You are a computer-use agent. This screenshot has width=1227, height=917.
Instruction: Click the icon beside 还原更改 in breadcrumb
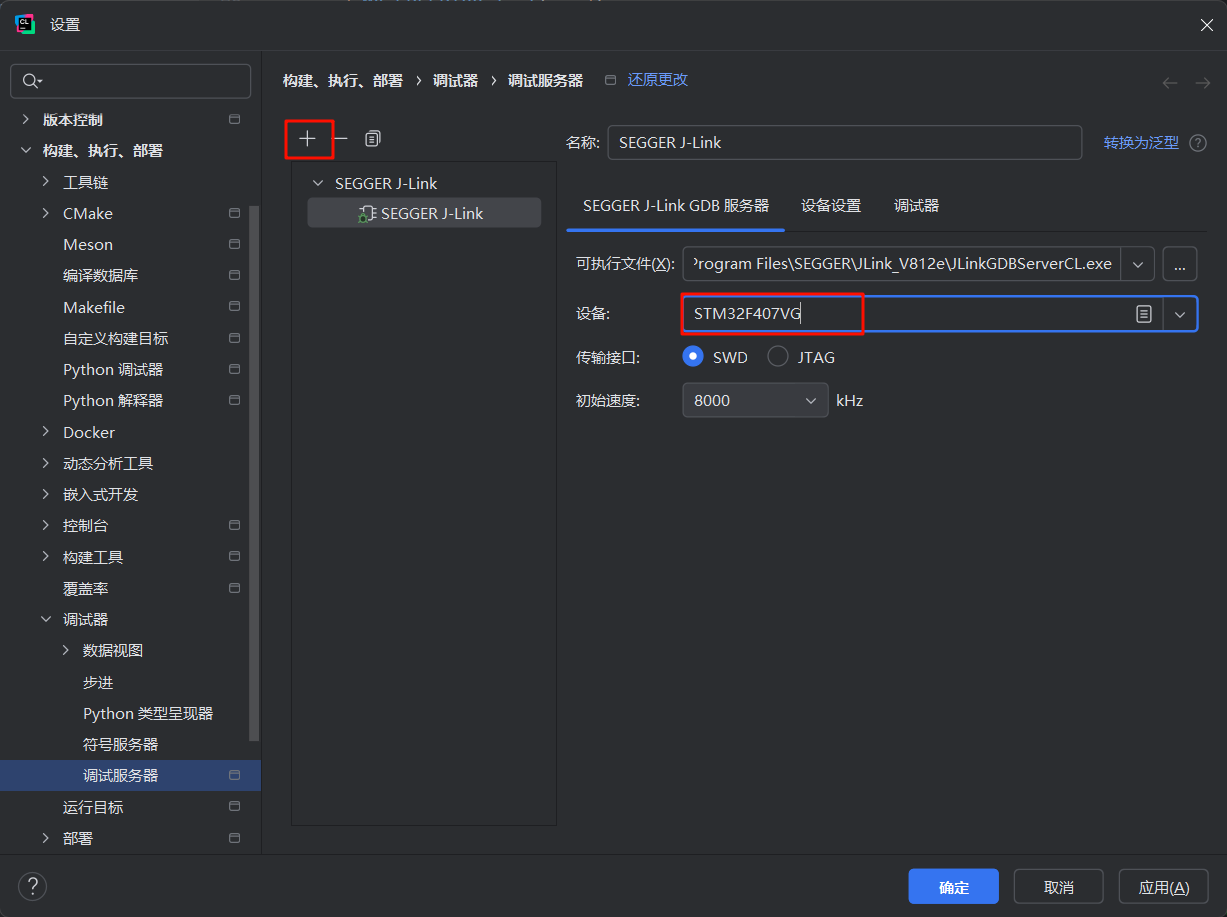pyautogui.click(x=611, y=80)
